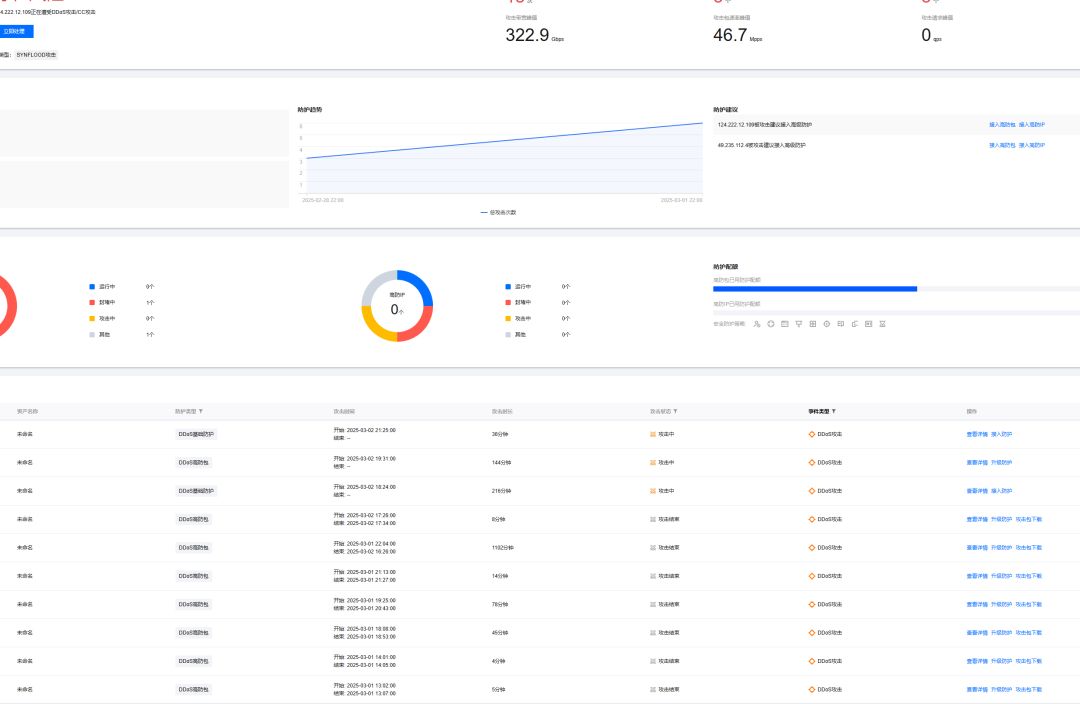
Task: Click the clock icon in the protection policy row
Action: click(x=827, y=324)
